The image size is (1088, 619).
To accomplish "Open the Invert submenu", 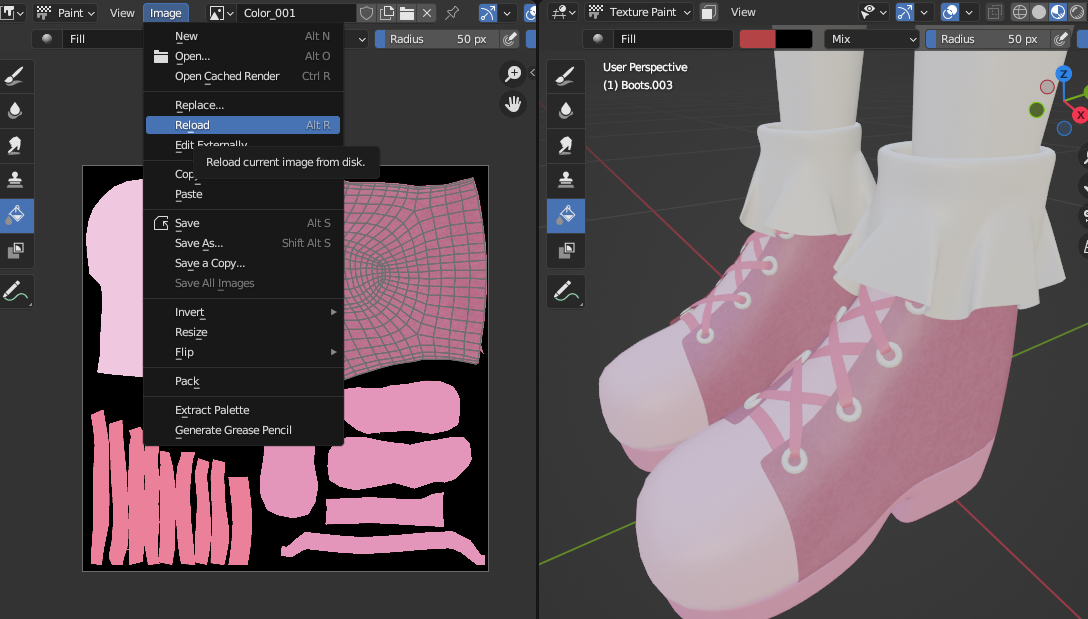I will click(x=243, y=312).
